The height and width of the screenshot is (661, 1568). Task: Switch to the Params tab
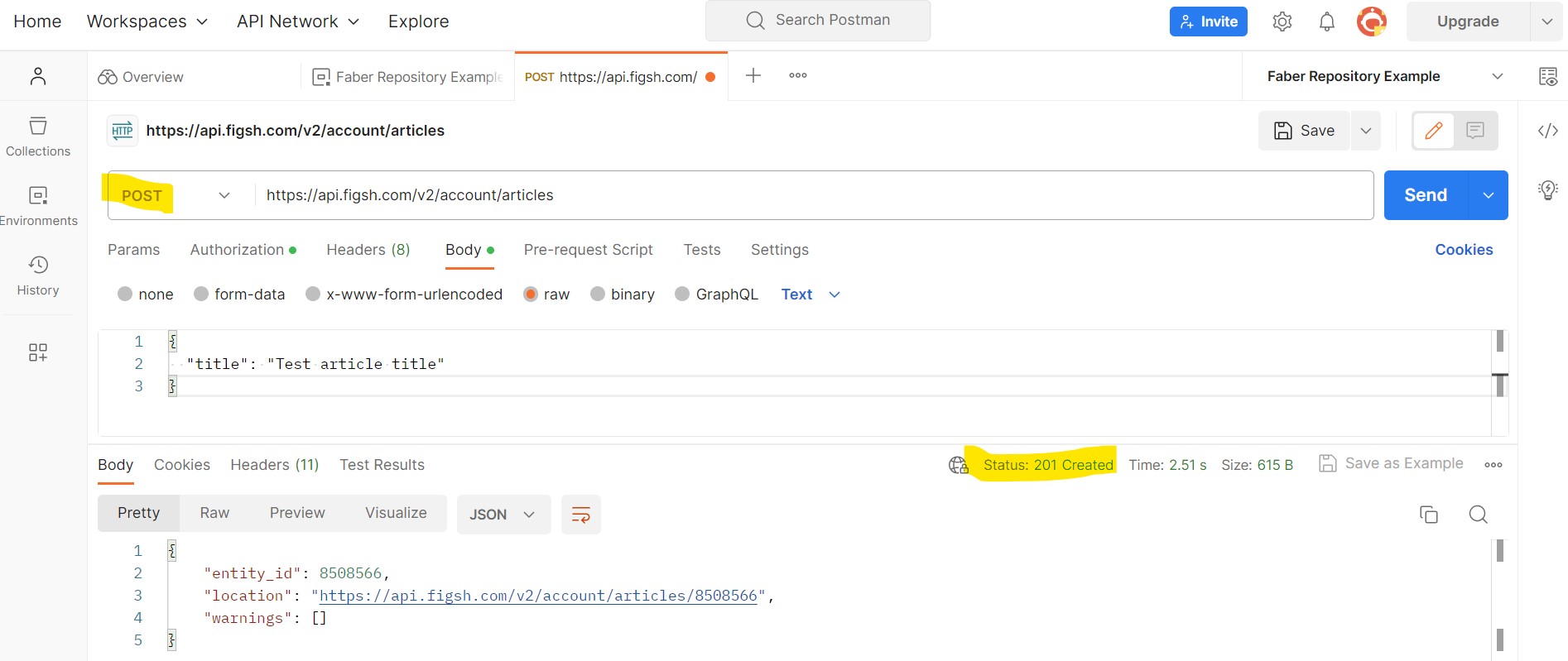[133, 250]
